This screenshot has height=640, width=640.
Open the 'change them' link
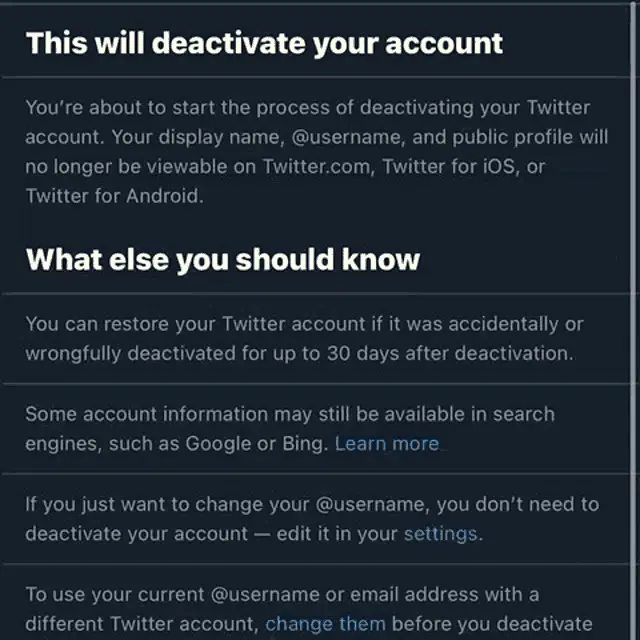coord(325,624)
